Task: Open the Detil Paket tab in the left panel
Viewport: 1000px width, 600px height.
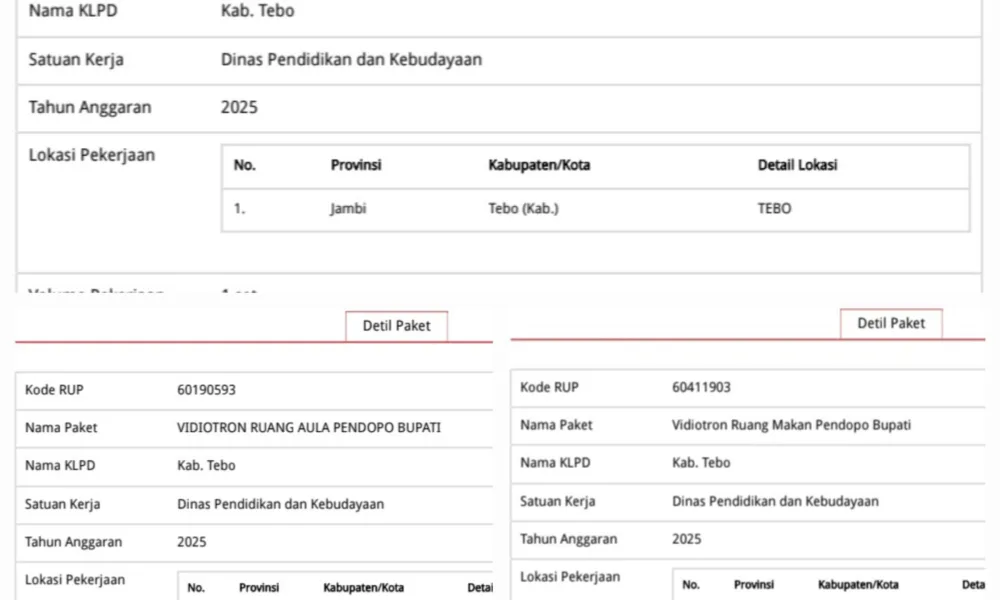Action: pos(396,326)
